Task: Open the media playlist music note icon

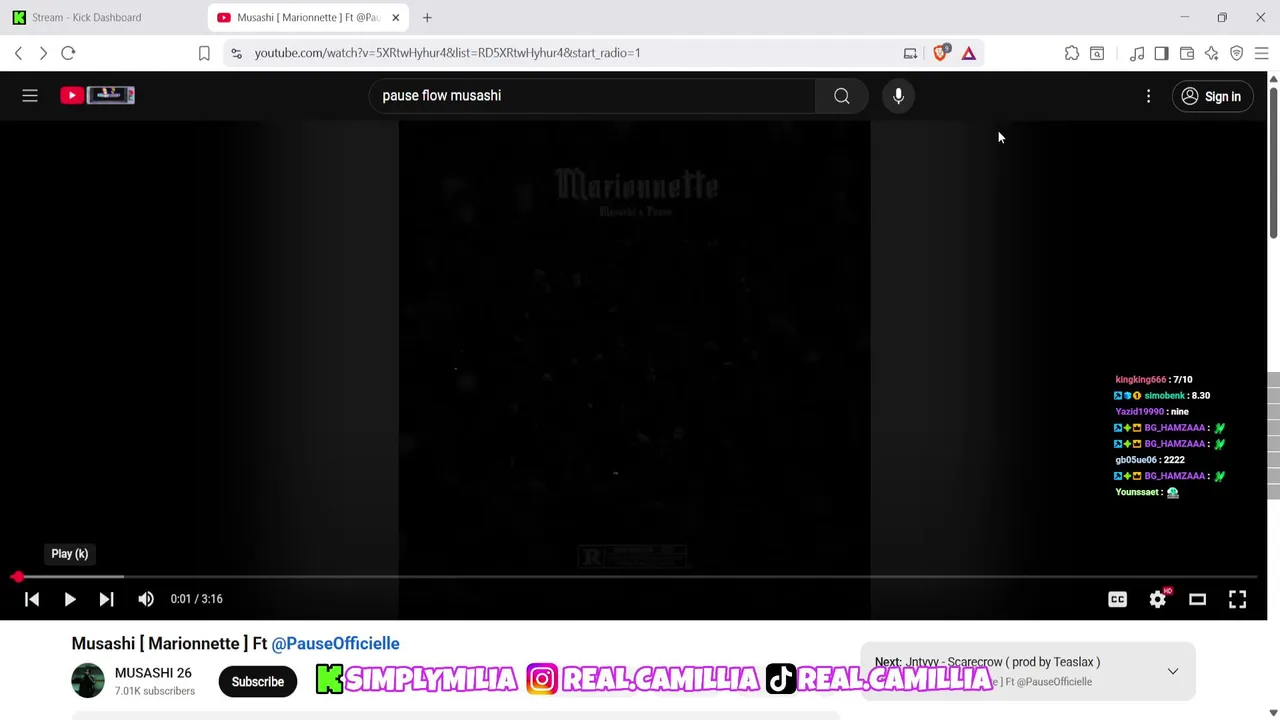Action: 1137,53
